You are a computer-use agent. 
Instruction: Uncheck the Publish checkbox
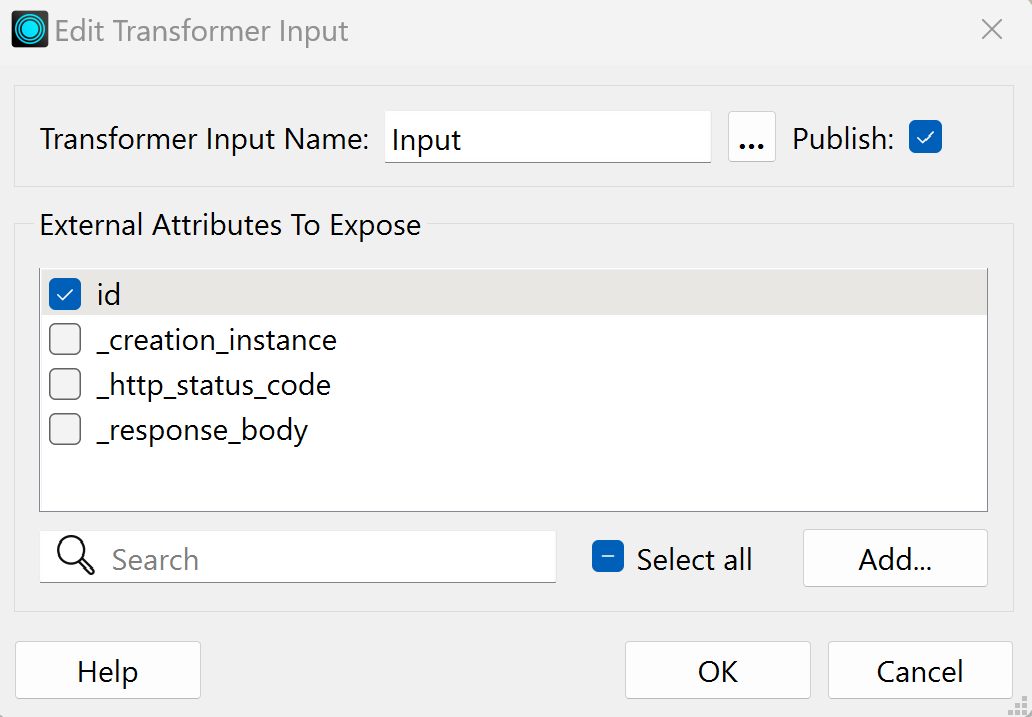click(x=925, y=137)
